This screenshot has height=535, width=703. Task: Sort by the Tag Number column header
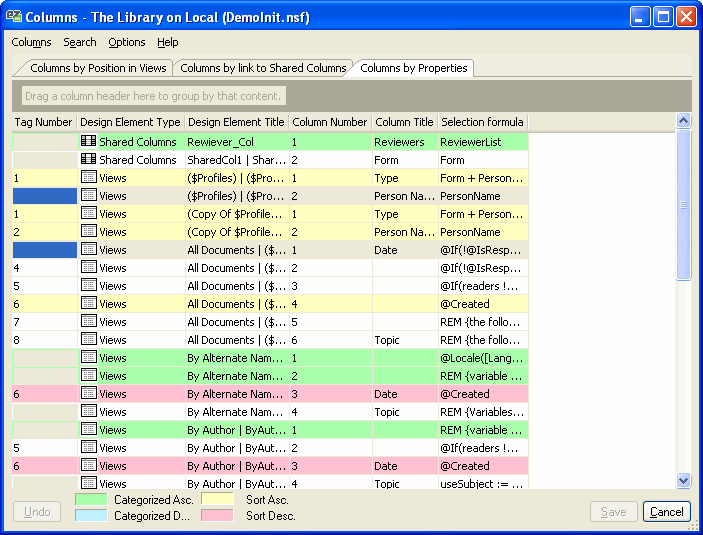(x=43, y=122)
